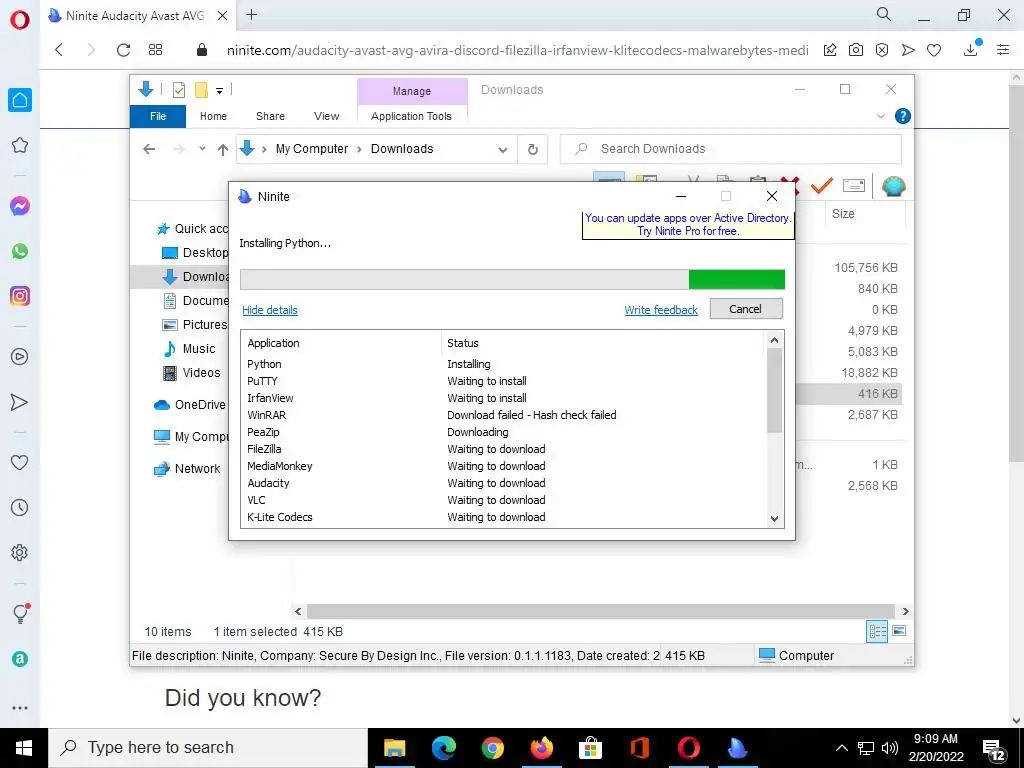Viewport: 1024px width, 768px height.
Task: Open the address bar history dropdown
Action: click(503, 150)
